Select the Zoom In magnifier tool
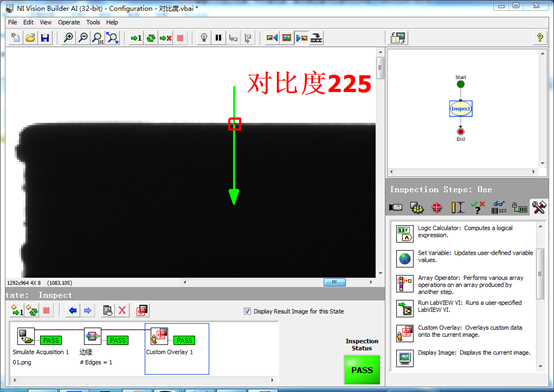Screen dimensions: 554x392 click(x=68, y=38)
